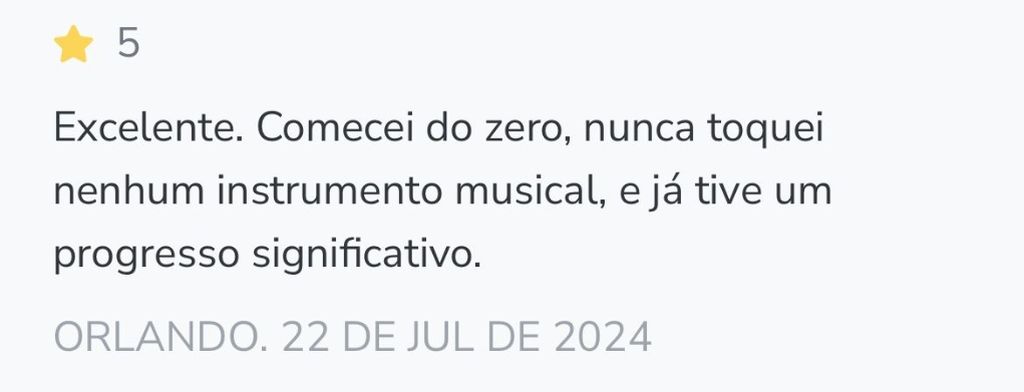The image size is (1024, 392).
Task: Click the yellow star rating icon
Action: click(73, 44)
